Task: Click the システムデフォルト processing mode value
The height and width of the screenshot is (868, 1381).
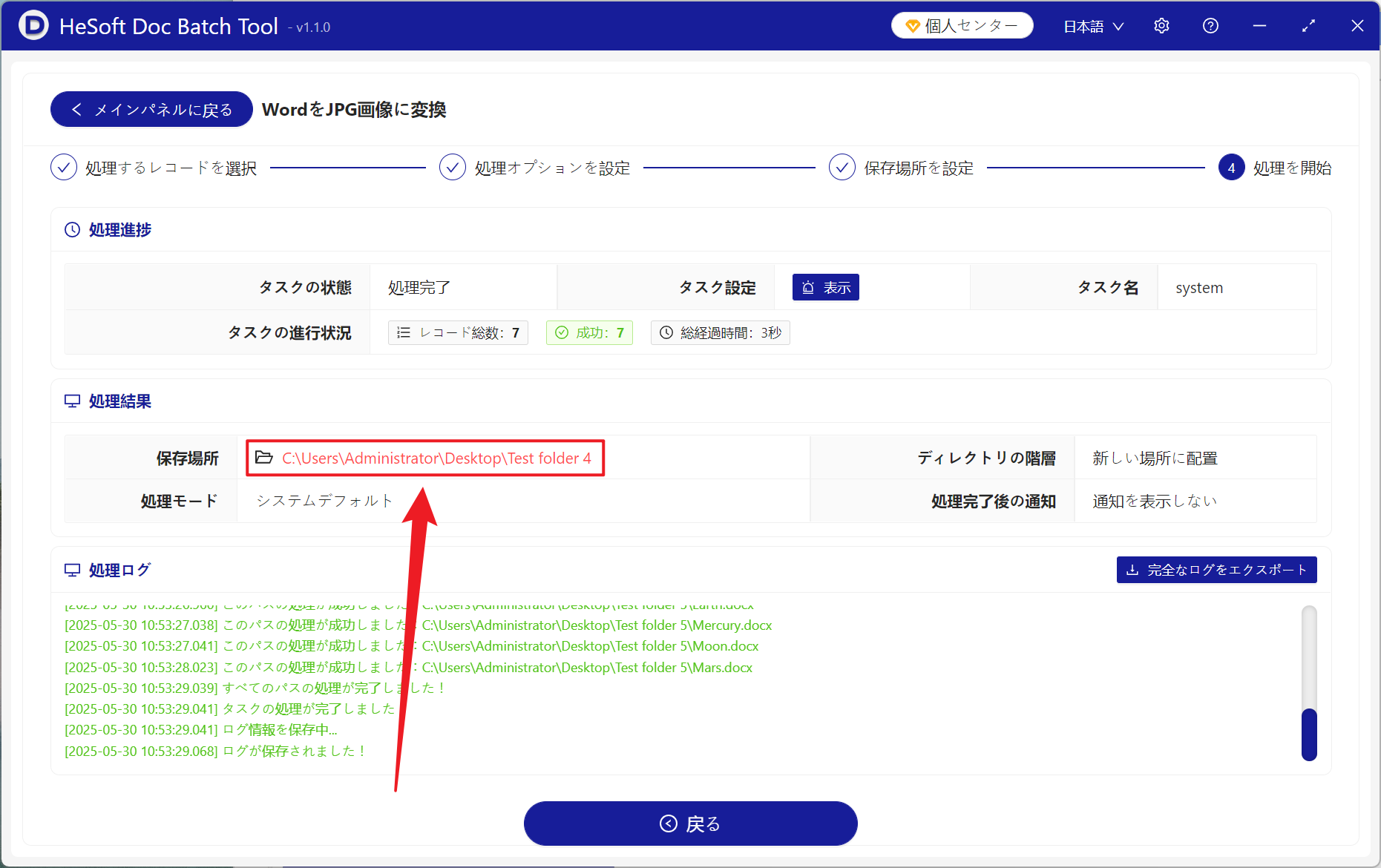Action: pos(324,501)
